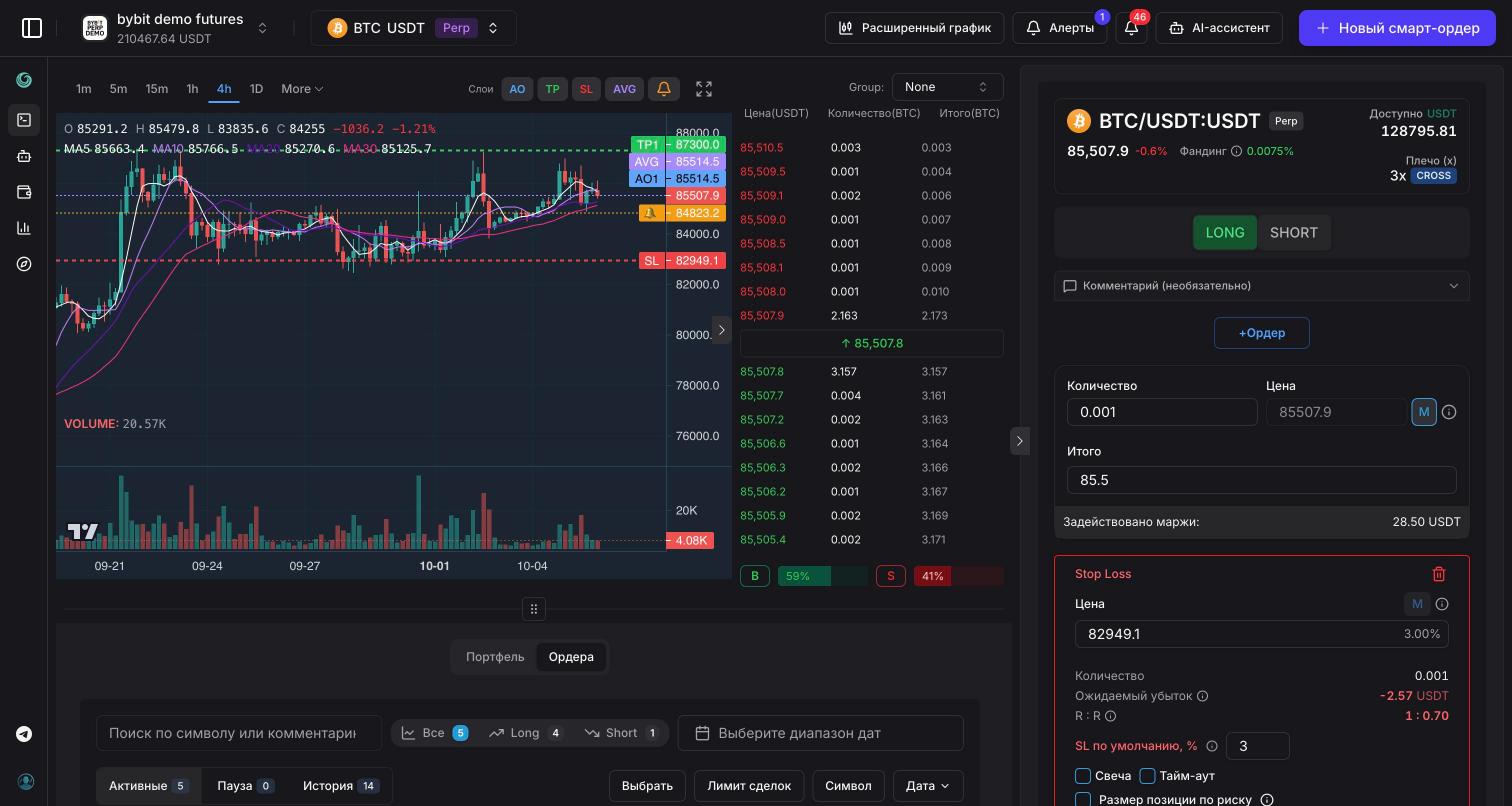Expand the Комментарий (необязательно) section
This screenshot has height=806, width=1512.
(1262, 286)
